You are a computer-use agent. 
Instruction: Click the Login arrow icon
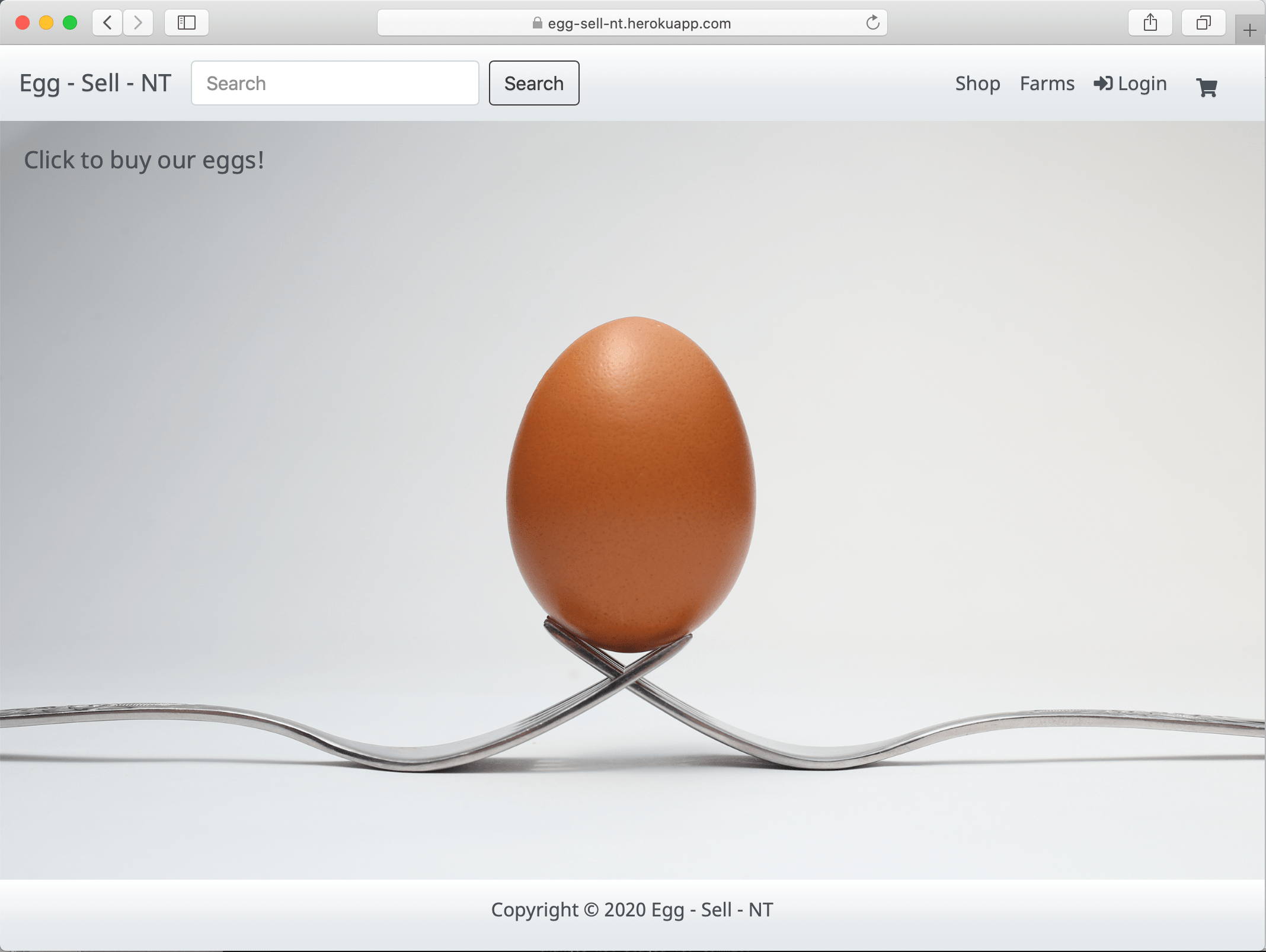1102,84
